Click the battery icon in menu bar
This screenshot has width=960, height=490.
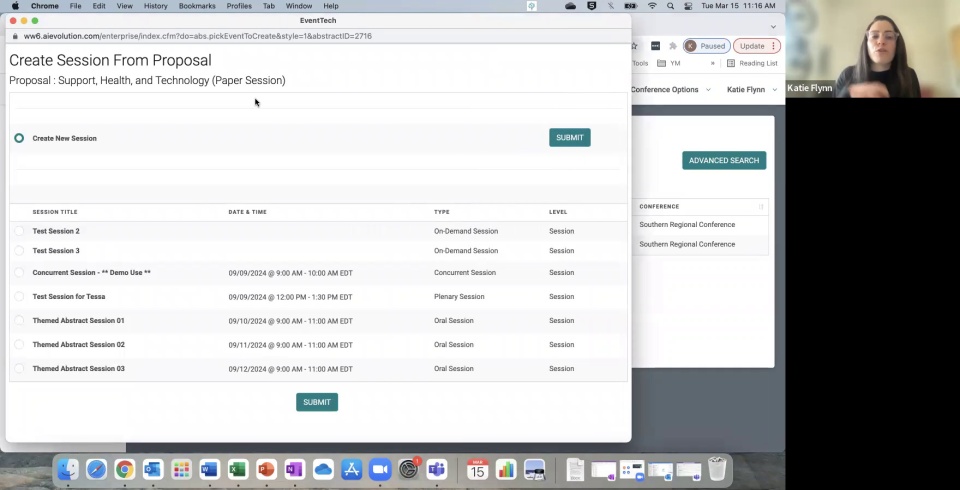(631, 6)
